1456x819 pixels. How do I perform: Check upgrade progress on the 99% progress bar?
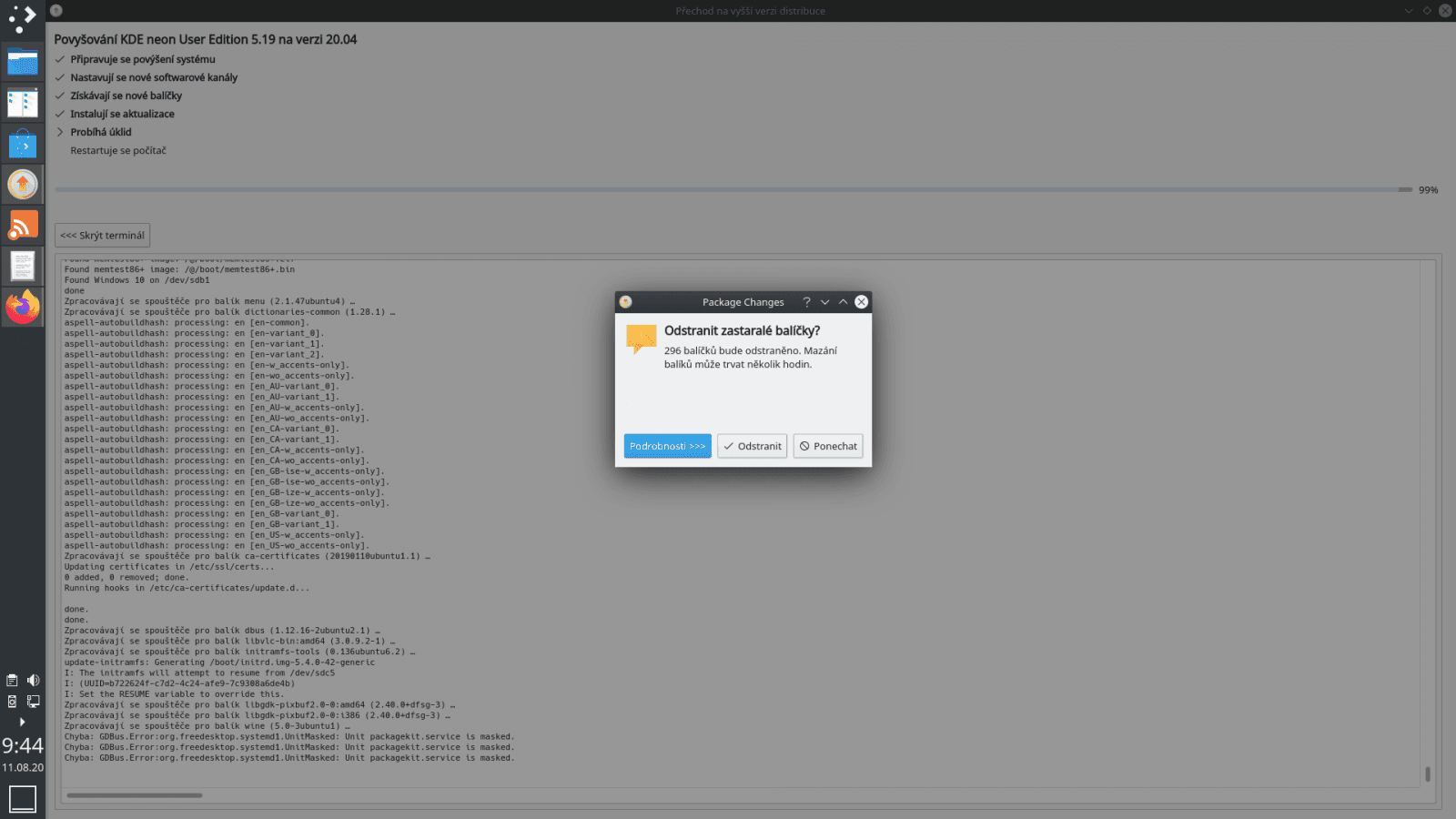coord(728,189)
